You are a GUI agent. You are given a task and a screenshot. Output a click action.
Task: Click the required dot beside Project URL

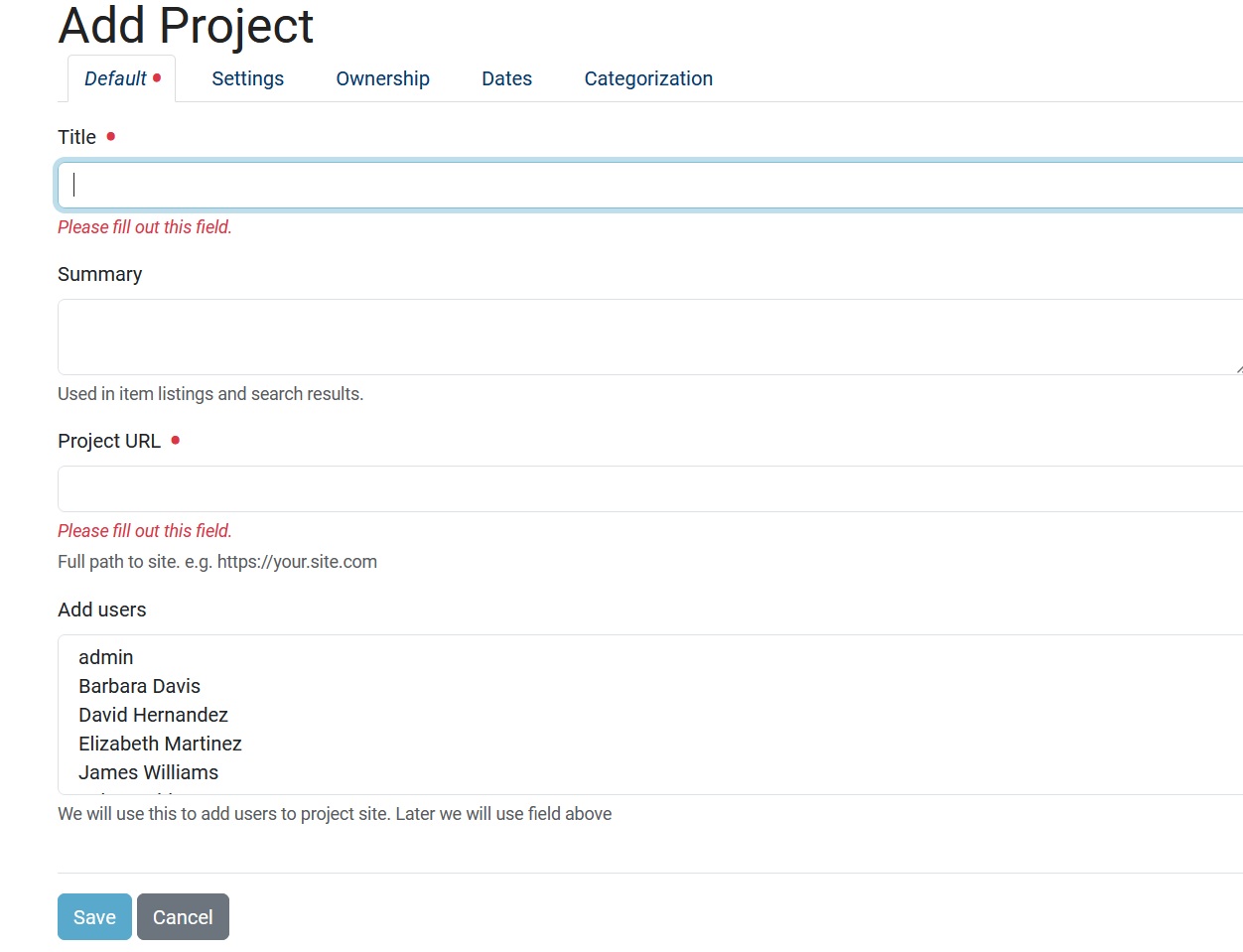176,440
